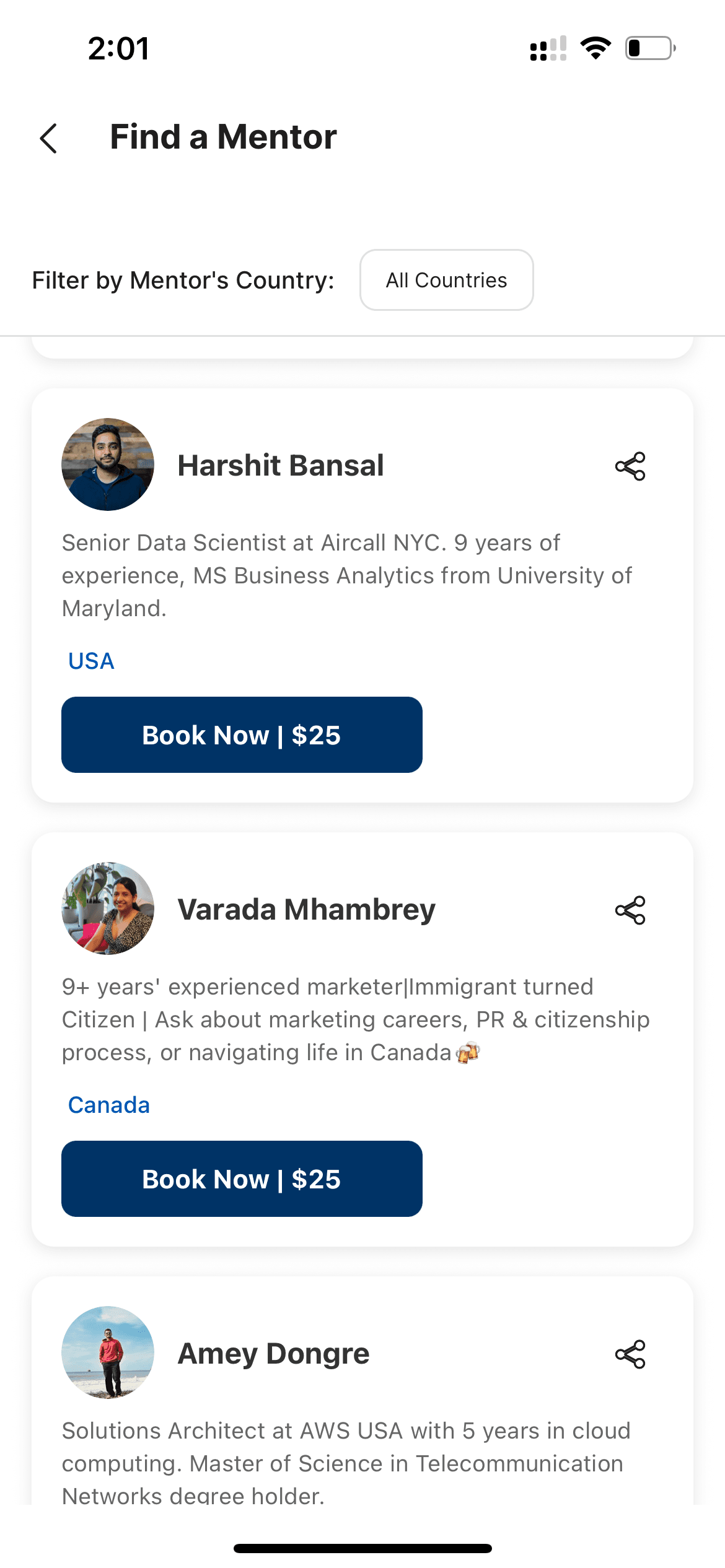Screen dimensions: 725x1568
Task: Book Harshit Bansal for $25
Action: (x=242, y=735)
